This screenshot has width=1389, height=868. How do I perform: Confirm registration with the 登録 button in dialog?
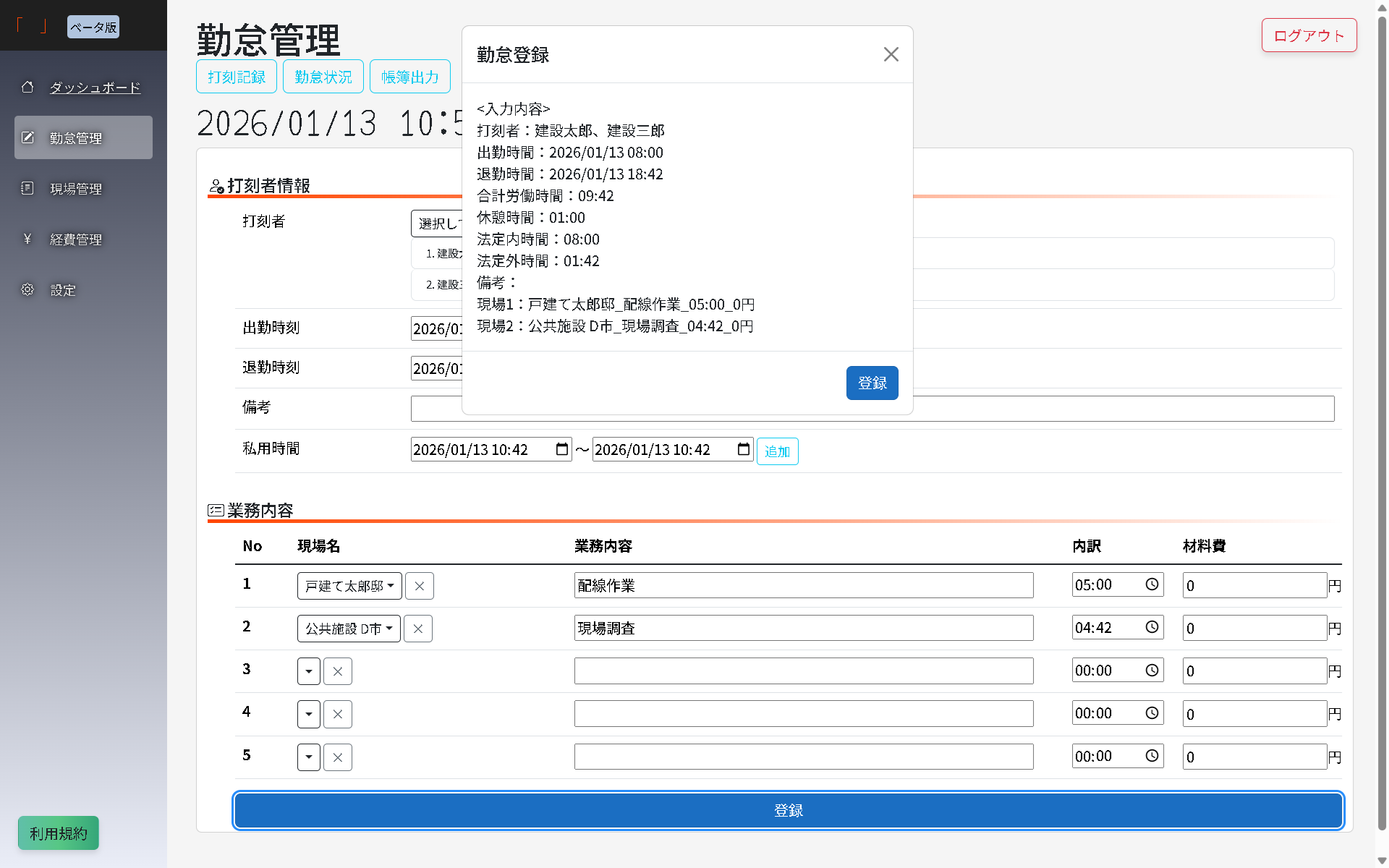(872, 383)
